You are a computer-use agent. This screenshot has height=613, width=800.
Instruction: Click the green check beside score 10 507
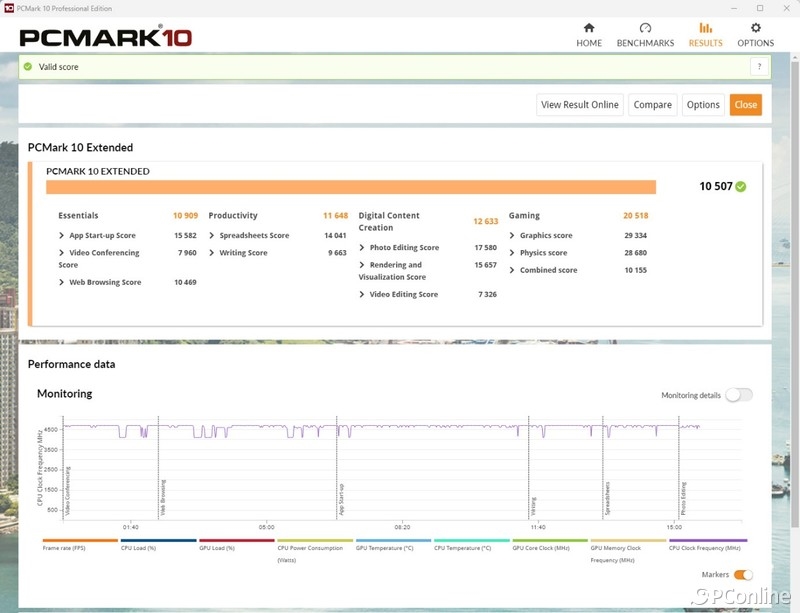coord(741,186)
